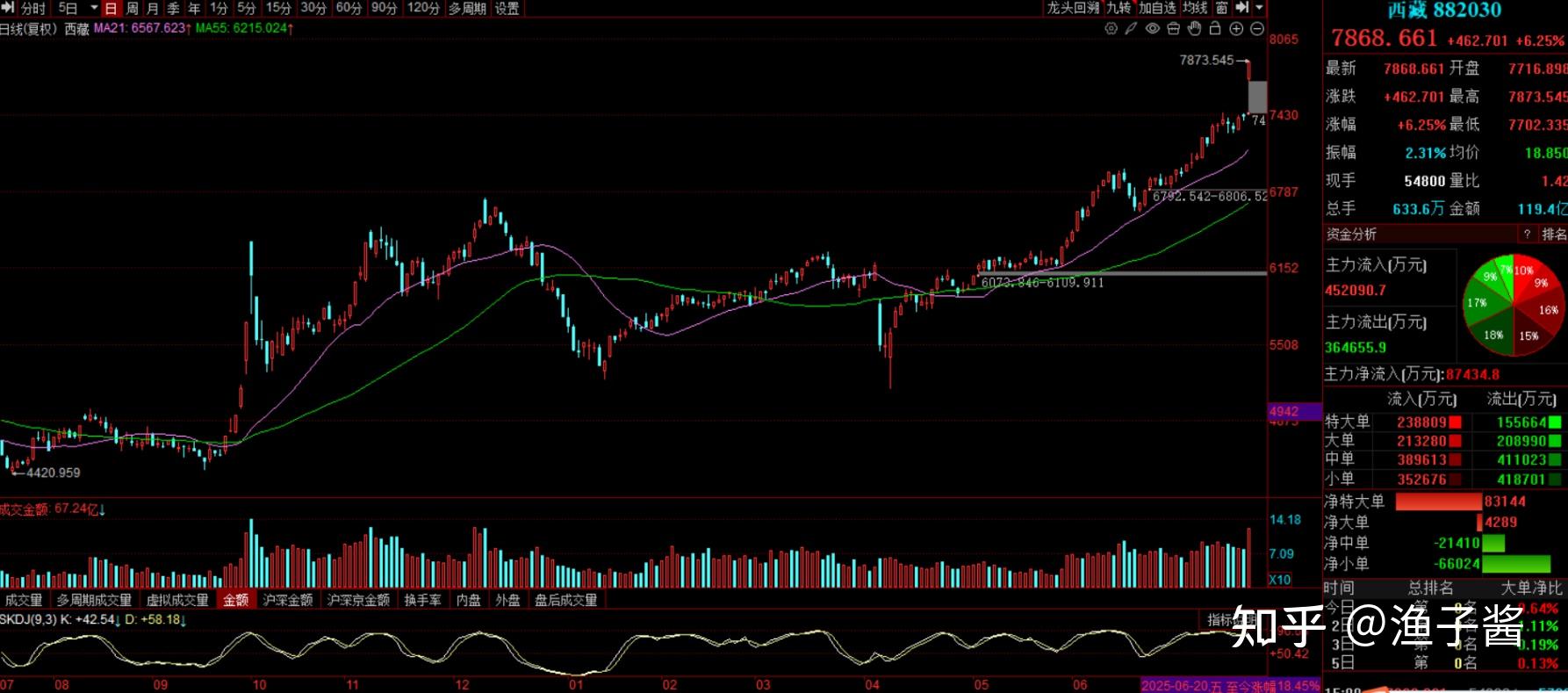Expand the 5日 period dropdown
Viewport: 1568px width, 693px height.
click(94, 8)
